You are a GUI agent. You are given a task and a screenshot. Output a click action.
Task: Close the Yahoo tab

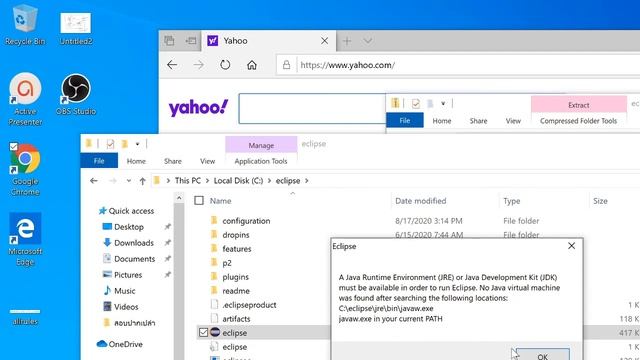[324, 41]
